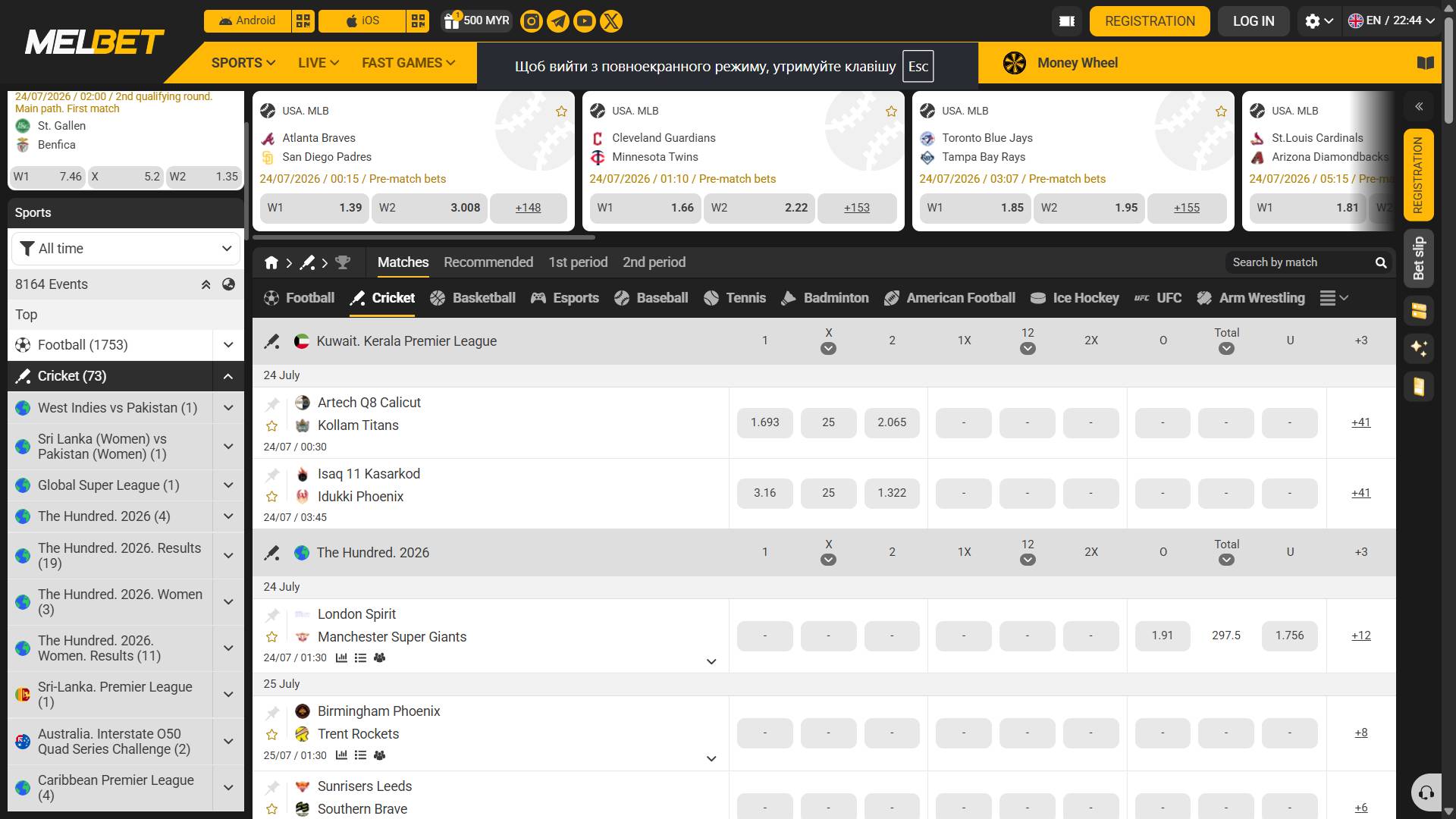
Task: Open statistics chart for London Spirit match
Action: pyautogui.click(x=341, y=657)
